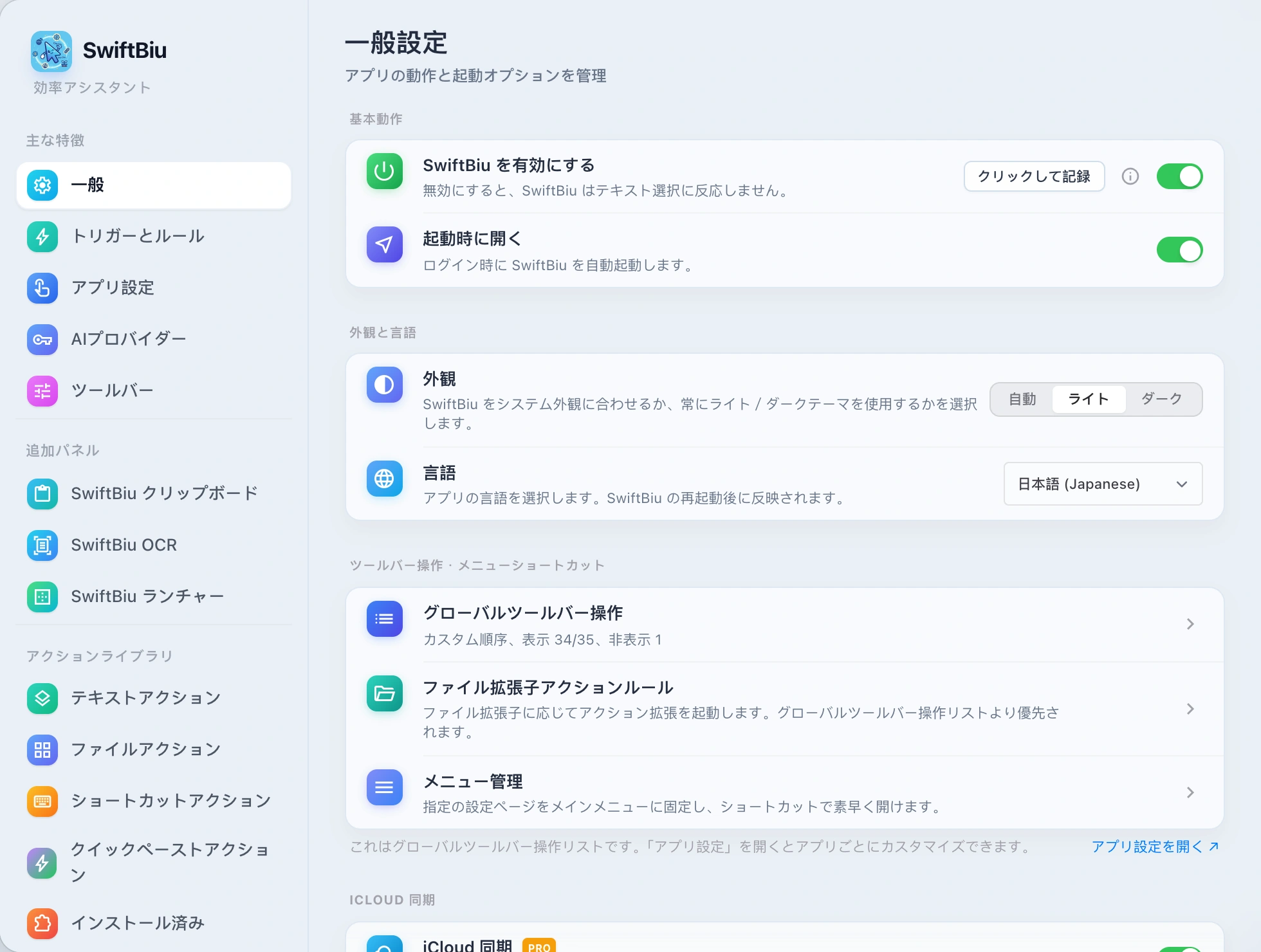Select the ダーク appearance option
The height and width of the screenshot is (952, 1261).
click(x=1162, y=399)
